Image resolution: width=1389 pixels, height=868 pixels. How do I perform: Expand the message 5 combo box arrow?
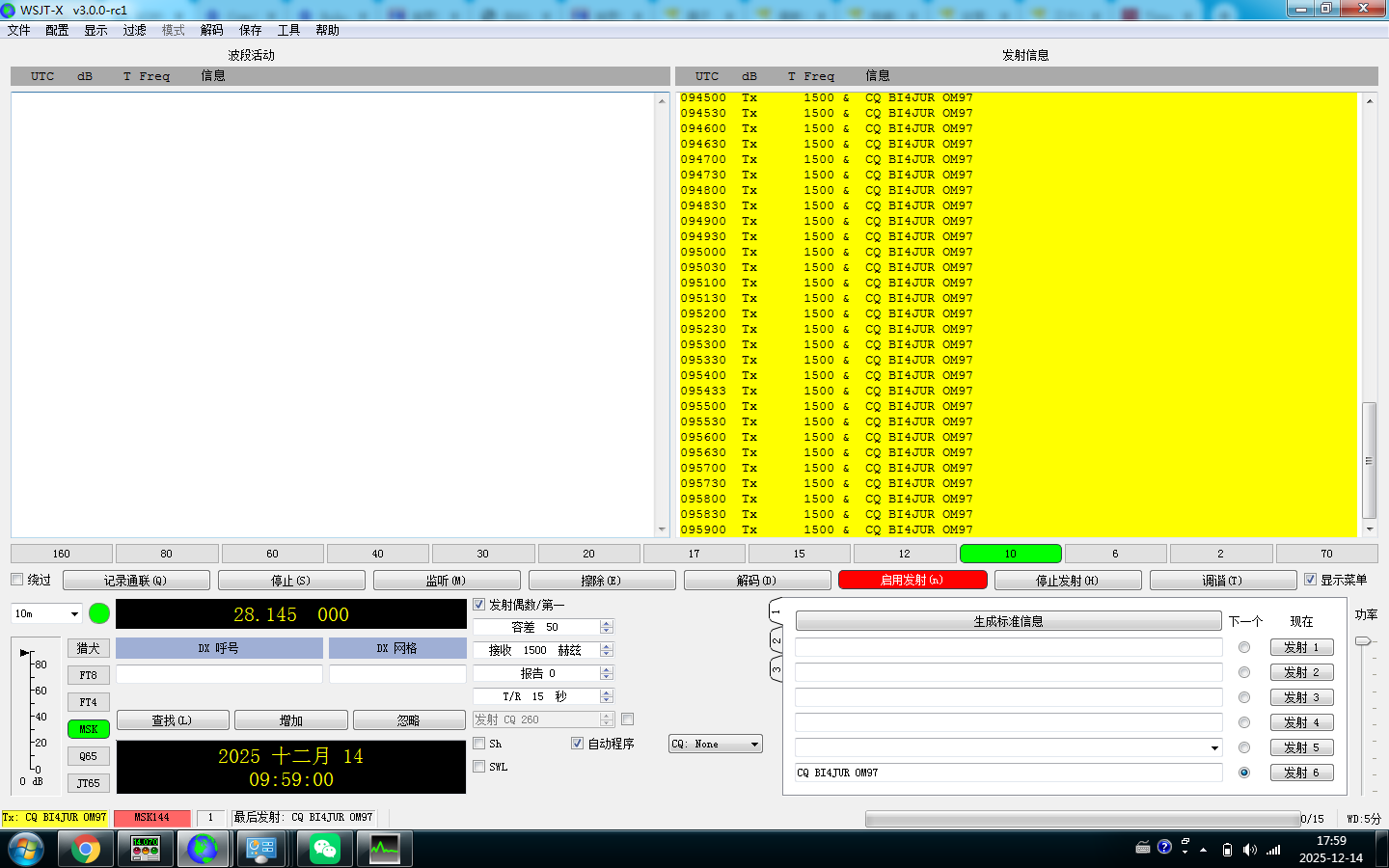click(x=1213, y=747)
